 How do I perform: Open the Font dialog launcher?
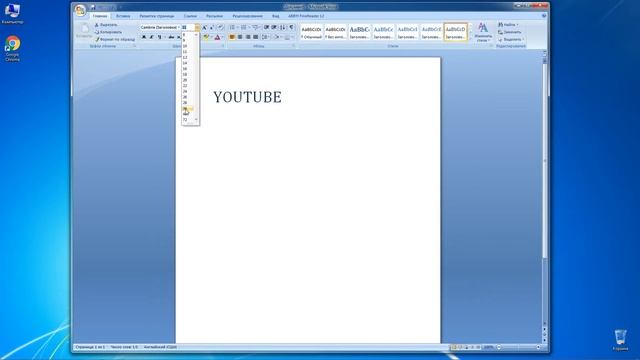point(223,46)
